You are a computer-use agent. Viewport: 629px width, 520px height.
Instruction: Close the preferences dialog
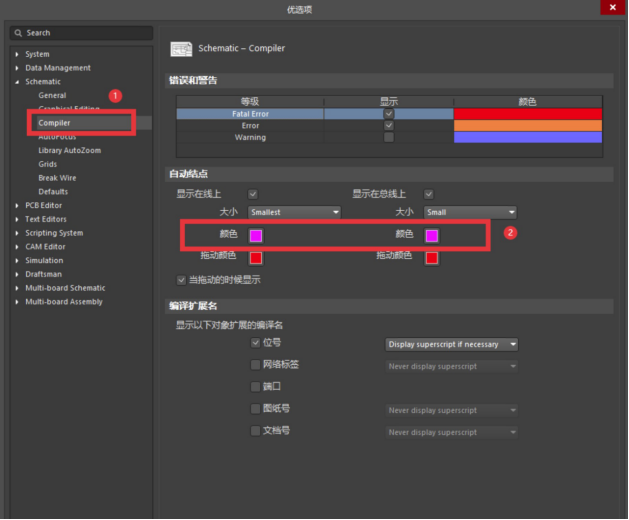613,7
